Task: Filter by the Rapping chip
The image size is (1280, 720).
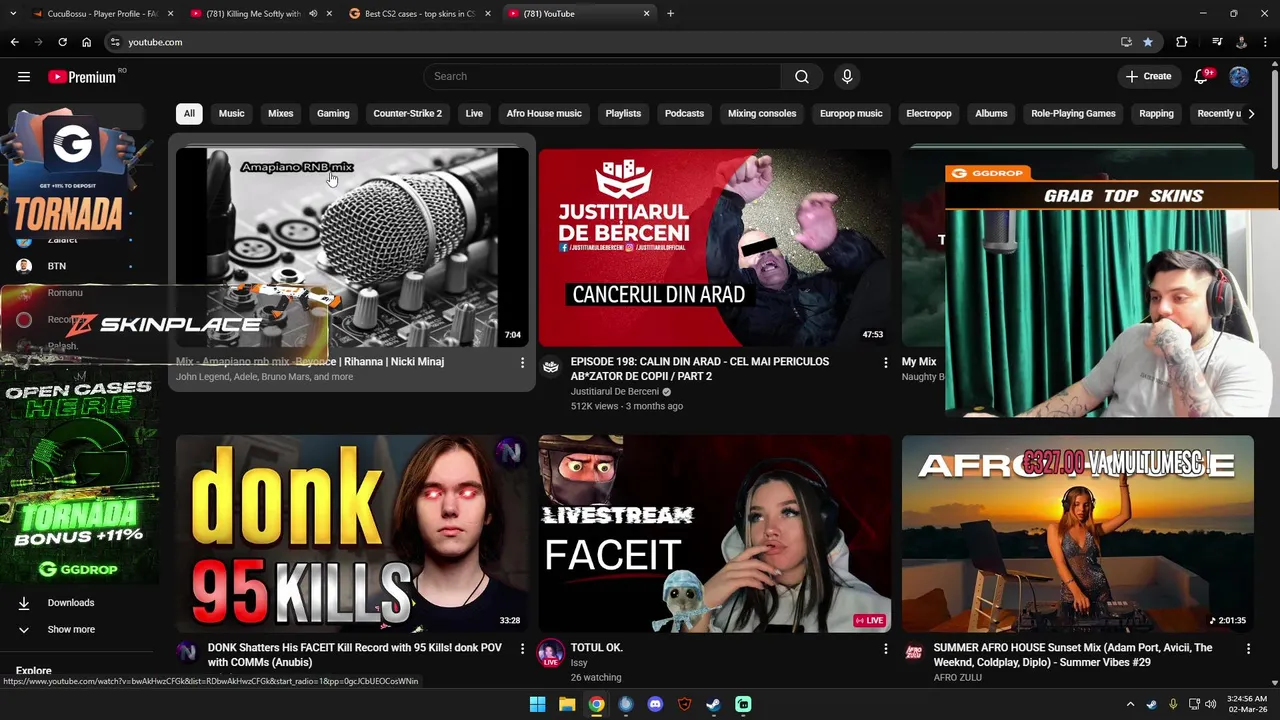Action: (1156, 114)
